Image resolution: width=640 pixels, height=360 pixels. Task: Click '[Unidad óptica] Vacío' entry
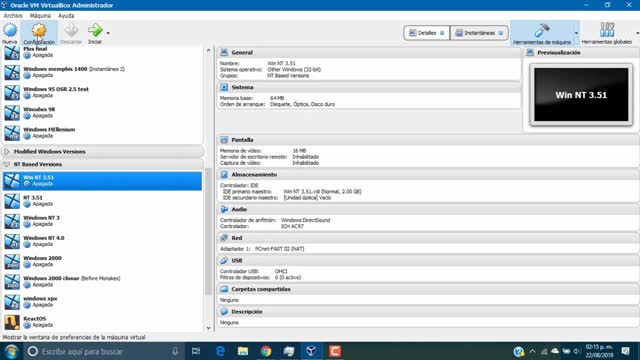click(x=307, y=198)
